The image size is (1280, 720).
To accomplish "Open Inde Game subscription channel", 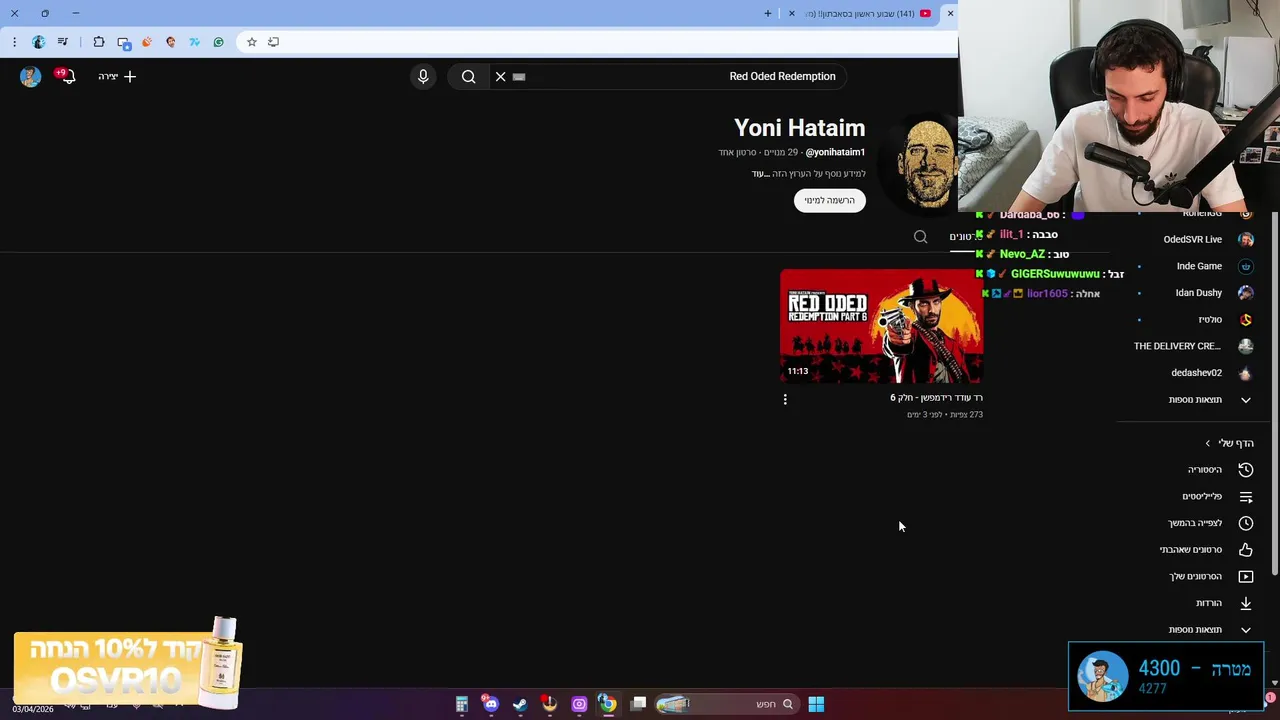I will (x=1214, y=267).
